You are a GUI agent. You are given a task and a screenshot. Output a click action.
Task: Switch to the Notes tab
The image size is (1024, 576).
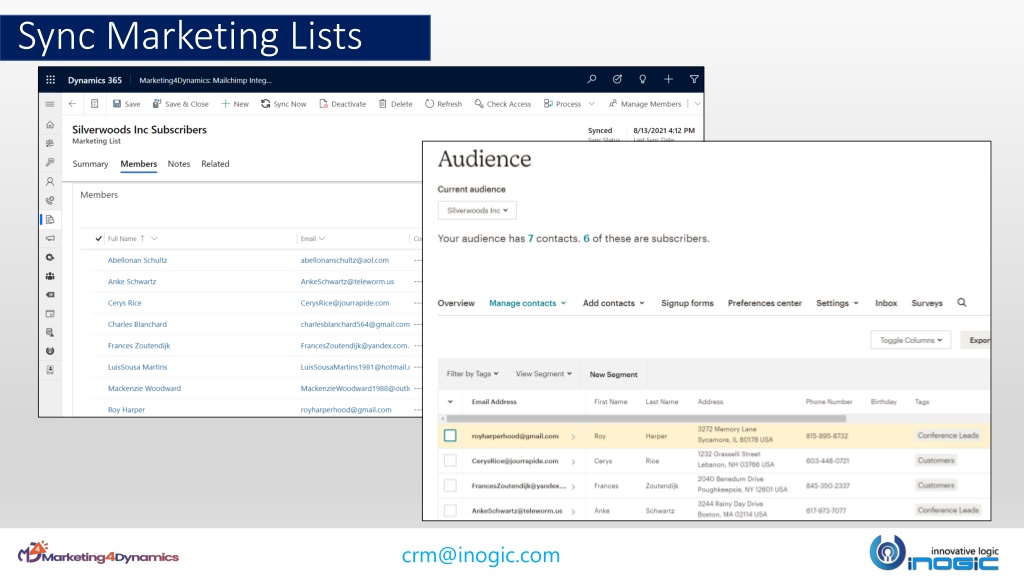tap(178, 164)
